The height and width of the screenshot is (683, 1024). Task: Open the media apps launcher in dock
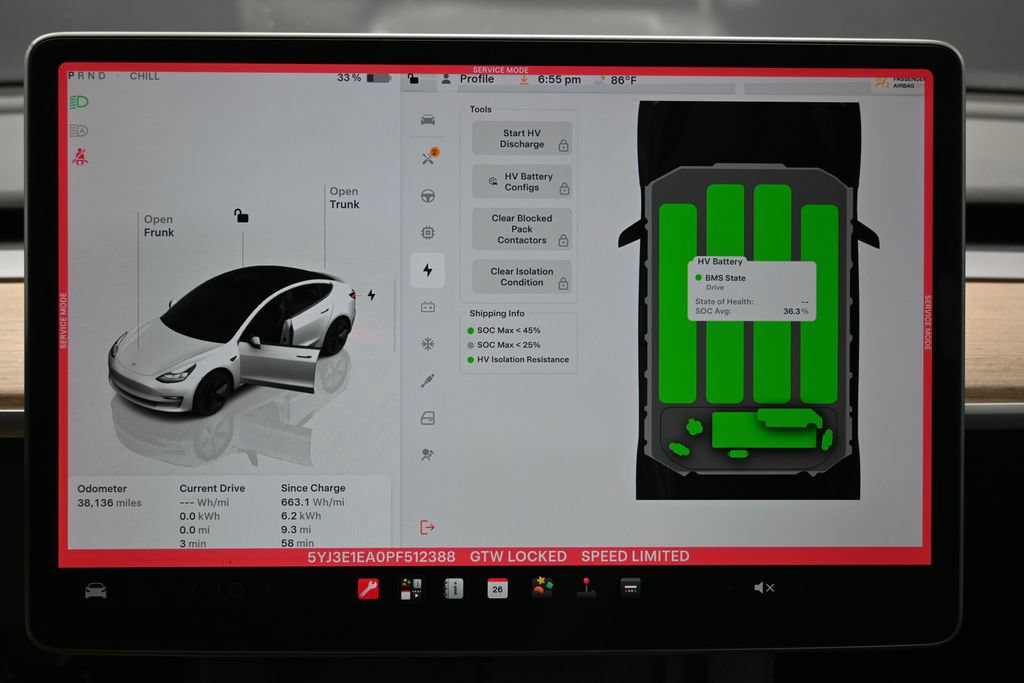(x=411, y=588)
